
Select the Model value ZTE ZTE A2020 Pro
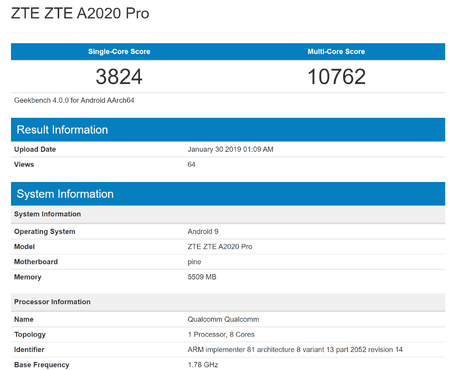(220, 247)
